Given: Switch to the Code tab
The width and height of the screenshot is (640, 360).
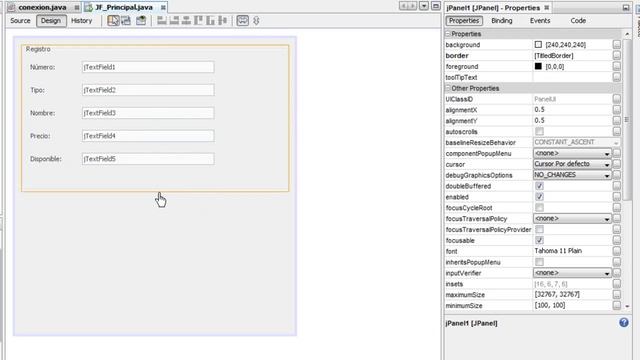Looking at the screenshot, I should coord(578,20).
